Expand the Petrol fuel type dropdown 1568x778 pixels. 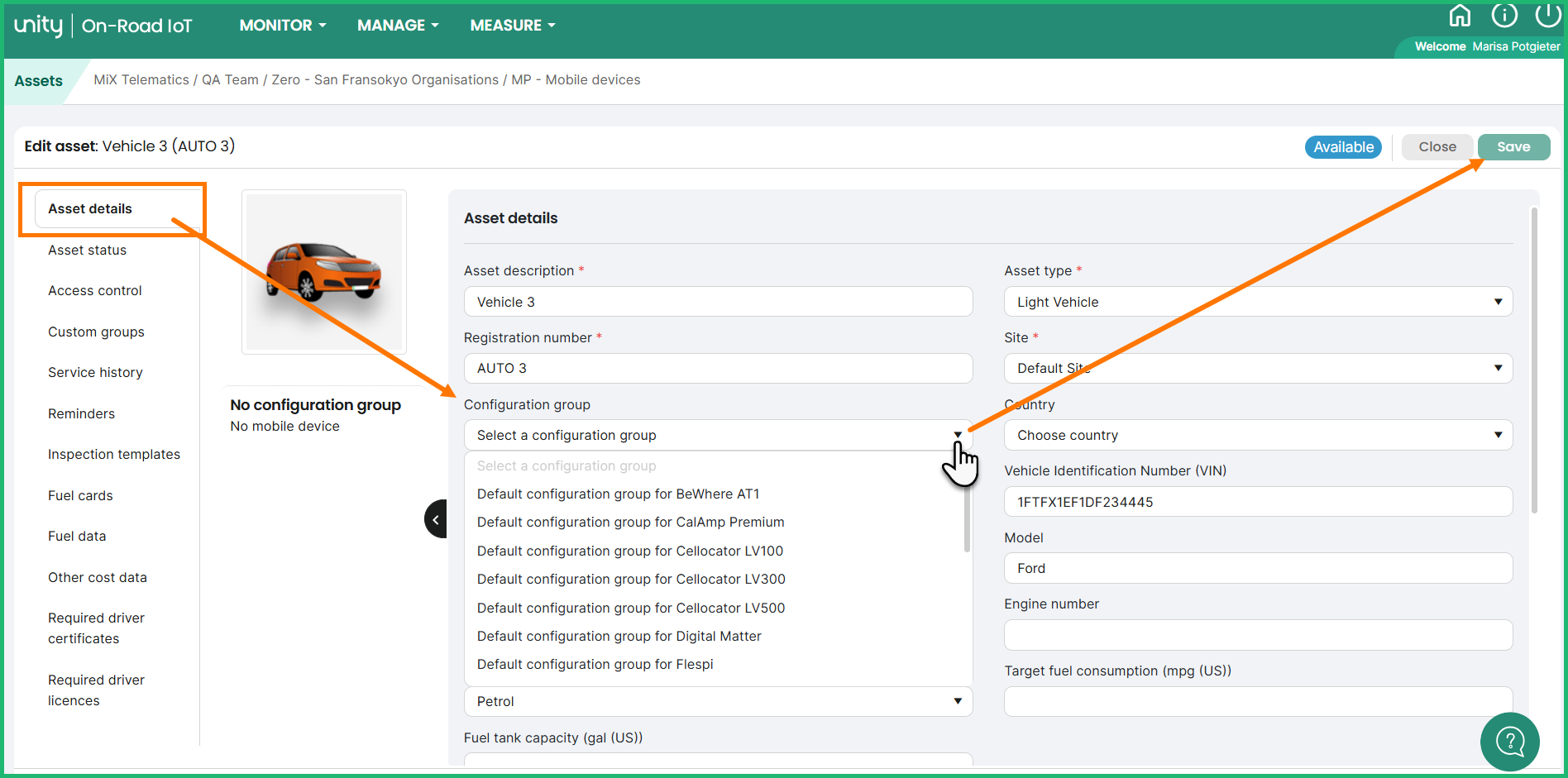click(718, 702)
